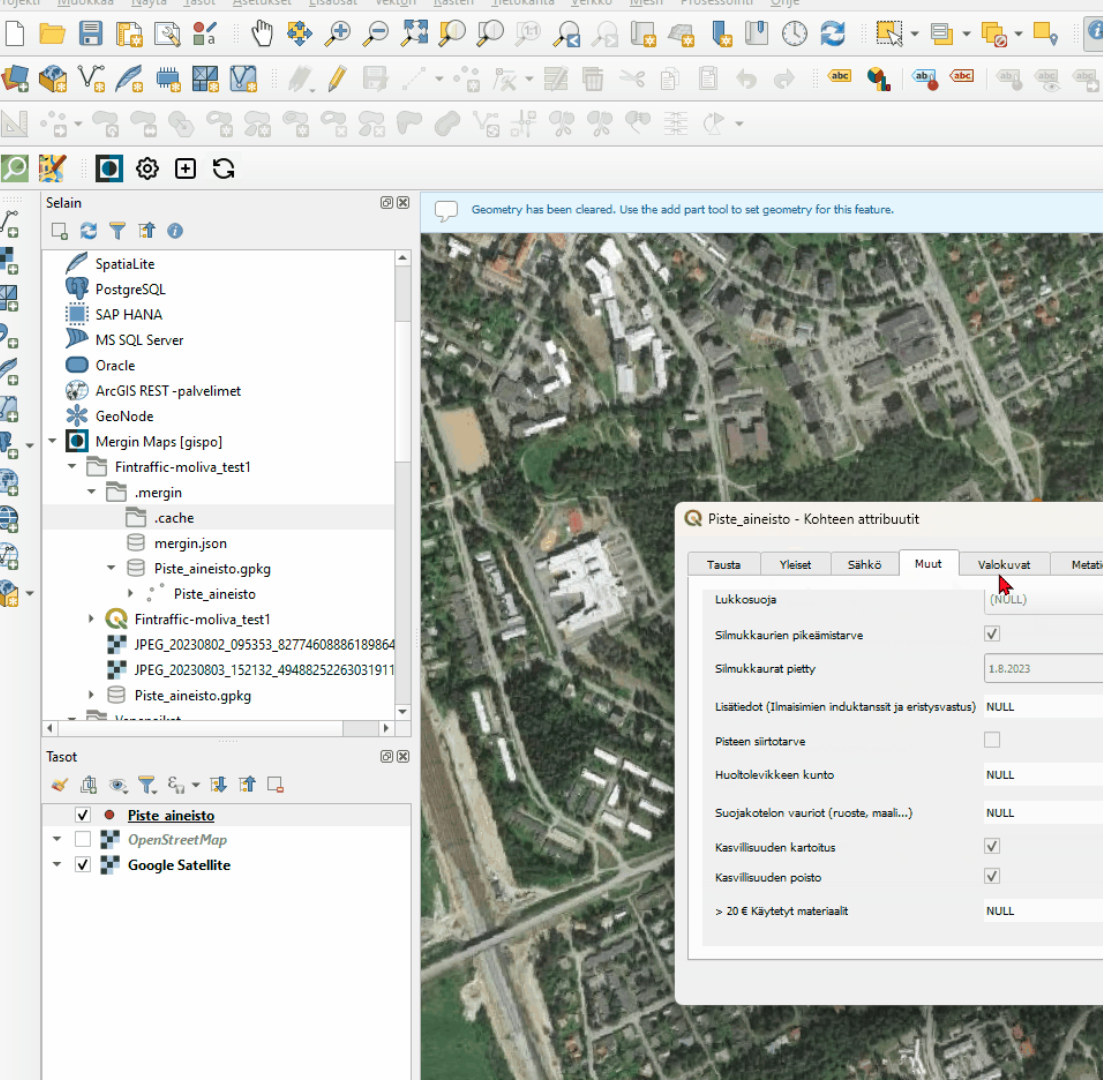Click the Zoom In magnifier tool
Viewport: 1103px width, 1080px height.
pyautogui.click(x=338, y=33)
